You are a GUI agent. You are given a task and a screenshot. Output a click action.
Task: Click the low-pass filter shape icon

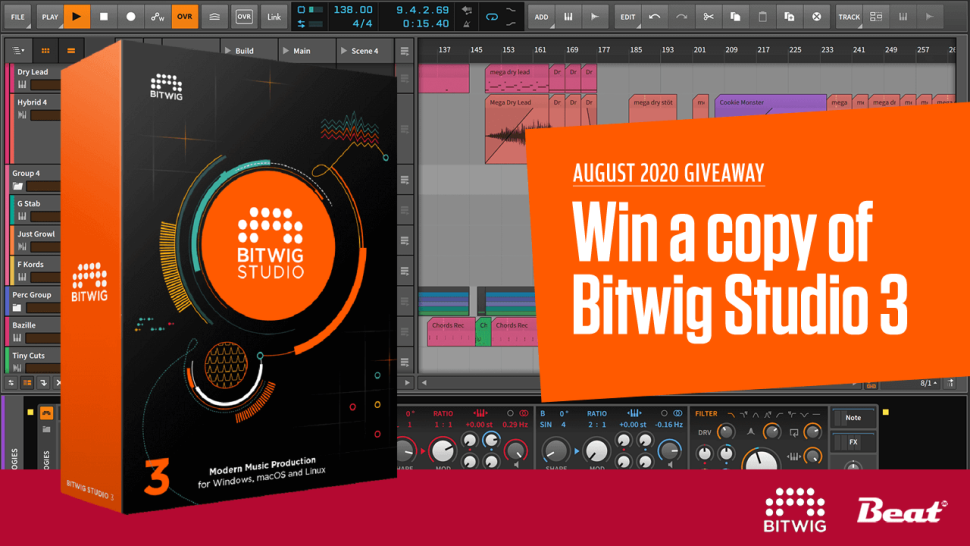(x=731, y=414)
